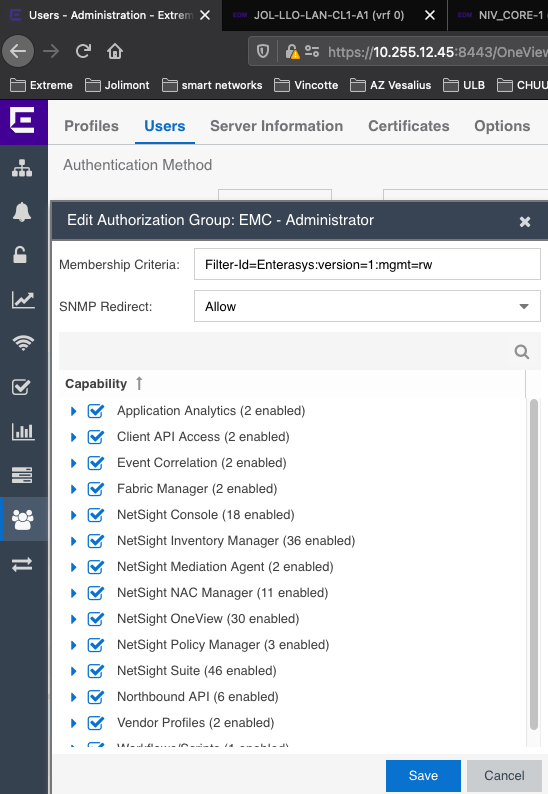Open the AZ Vesalius bookmarks folder
The height and width of the screenshot is (794, 548).
tap(390, 85)
